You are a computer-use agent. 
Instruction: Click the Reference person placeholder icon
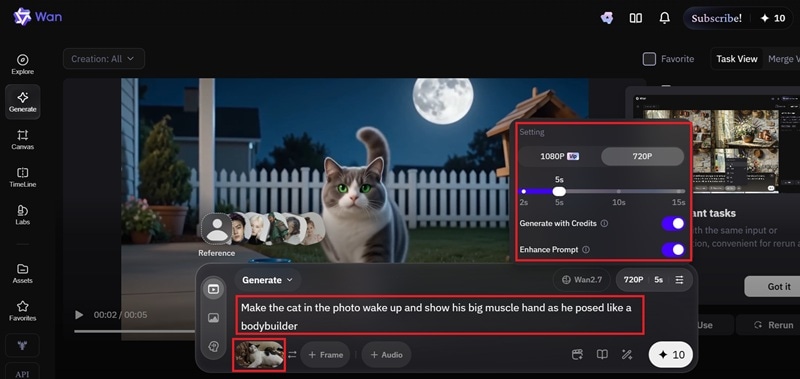click(217, 228)
